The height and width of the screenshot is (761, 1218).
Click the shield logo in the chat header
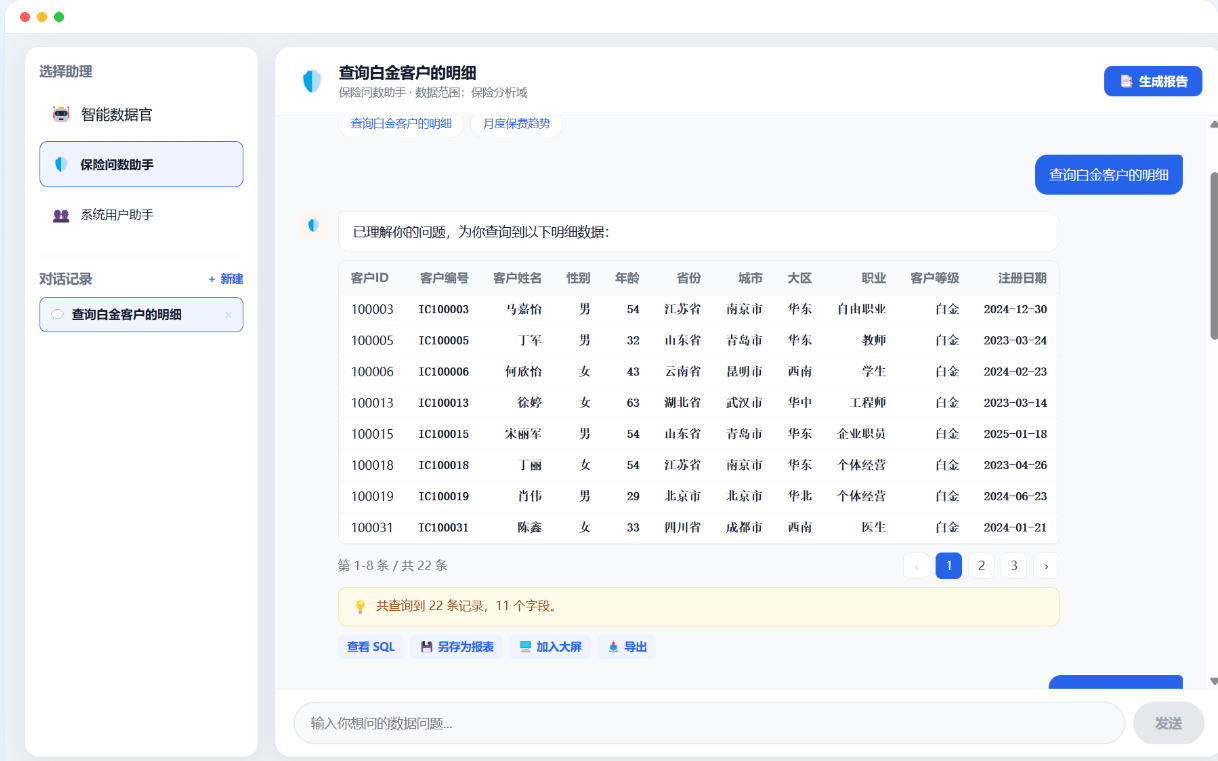tap(312, 81)
